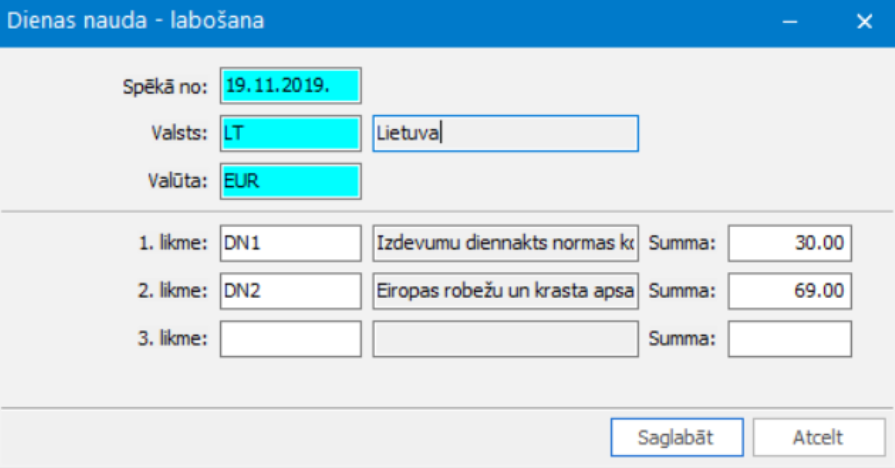Select the Eiropas robežu description field
The width and height of the screenshot is (895, 468).
tap(505, 291)
